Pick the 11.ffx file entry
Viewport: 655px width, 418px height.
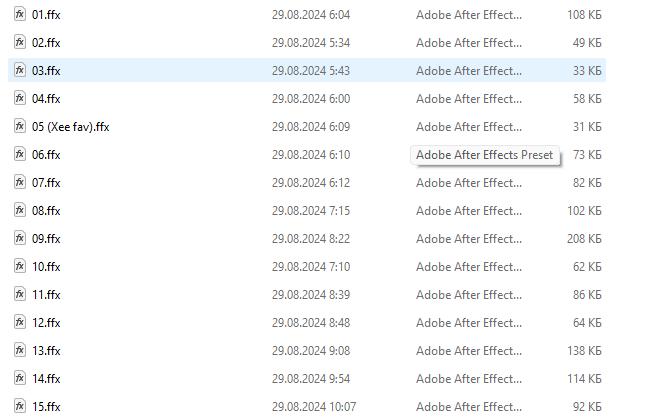[x=46, y=294]
